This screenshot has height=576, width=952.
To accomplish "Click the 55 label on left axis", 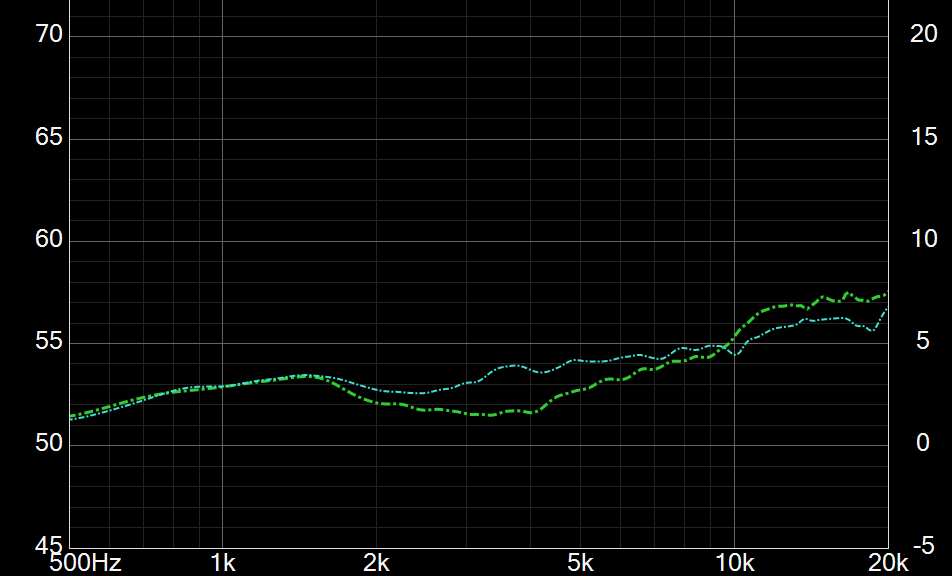I will [x=49, y=341].
